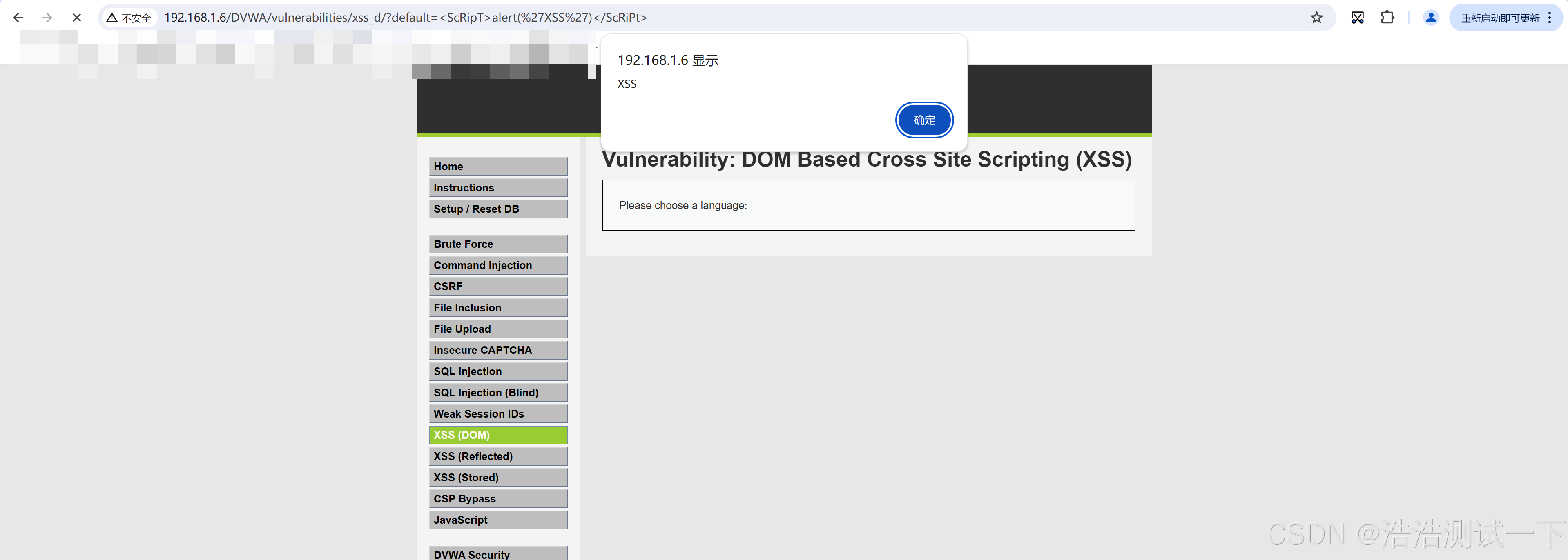Select Command Injection menu item
The image size is (1568, 560).
click(497, 265)
